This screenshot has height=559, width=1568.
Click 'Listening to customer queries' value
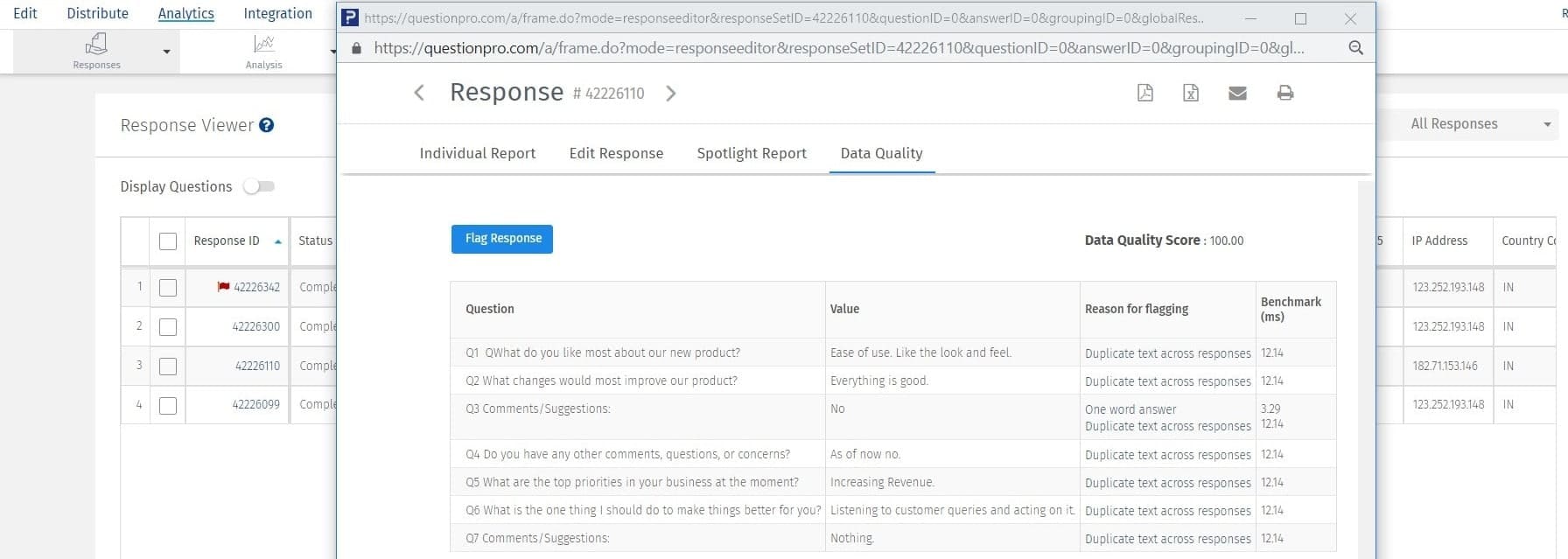click(952, 510)
